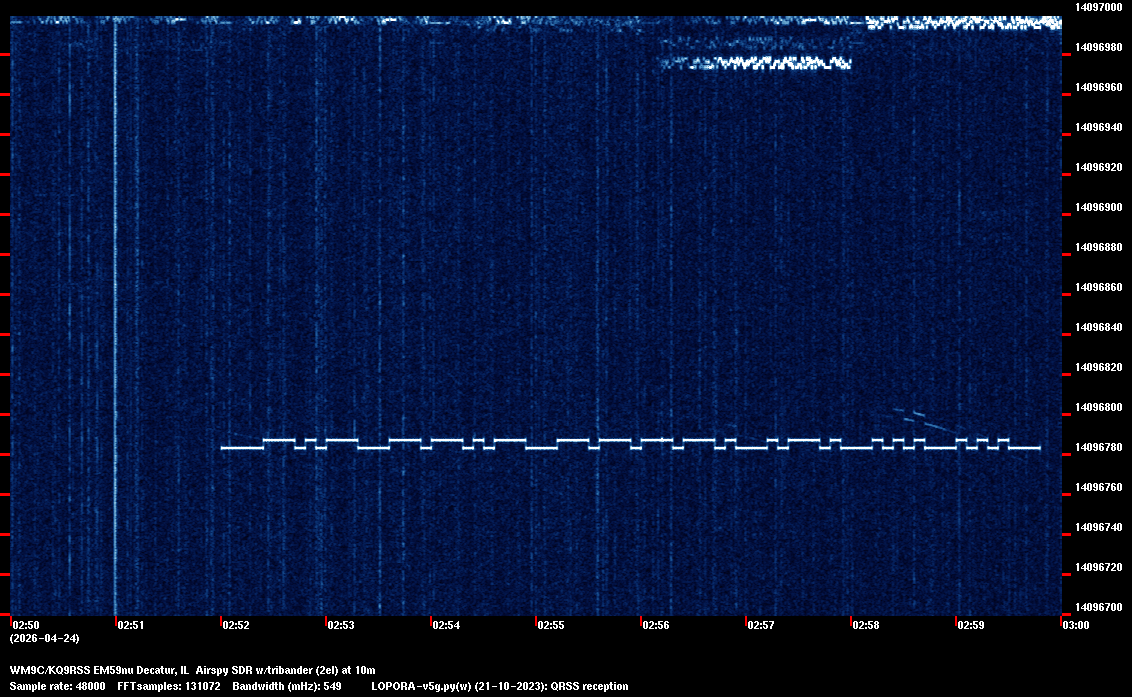Screen dimensions: 1132x697
Task: Select the 02:55 time marker
Action: (x=551, y=625)
